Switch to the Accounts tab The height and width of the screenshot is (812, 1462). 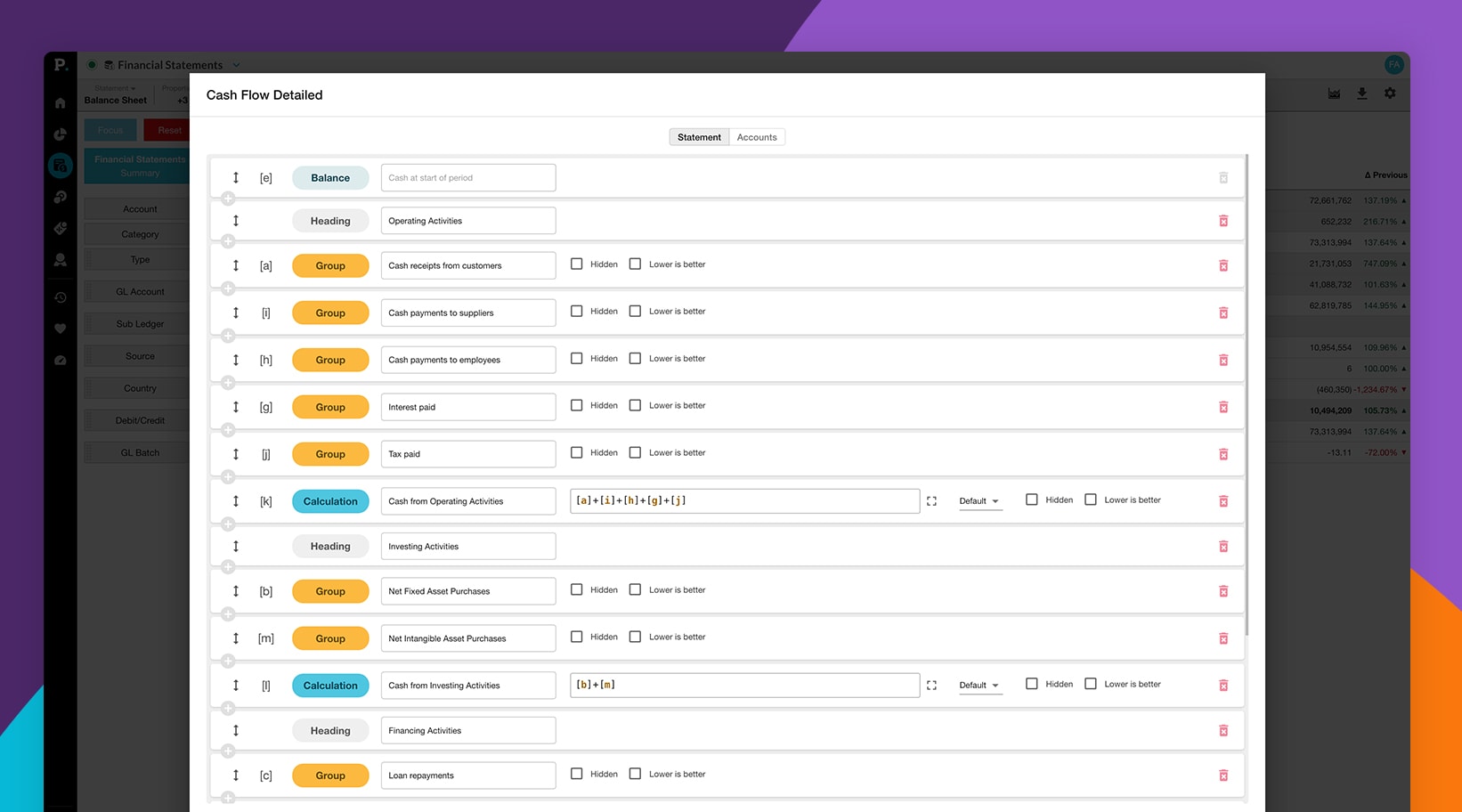pos(757,137)
